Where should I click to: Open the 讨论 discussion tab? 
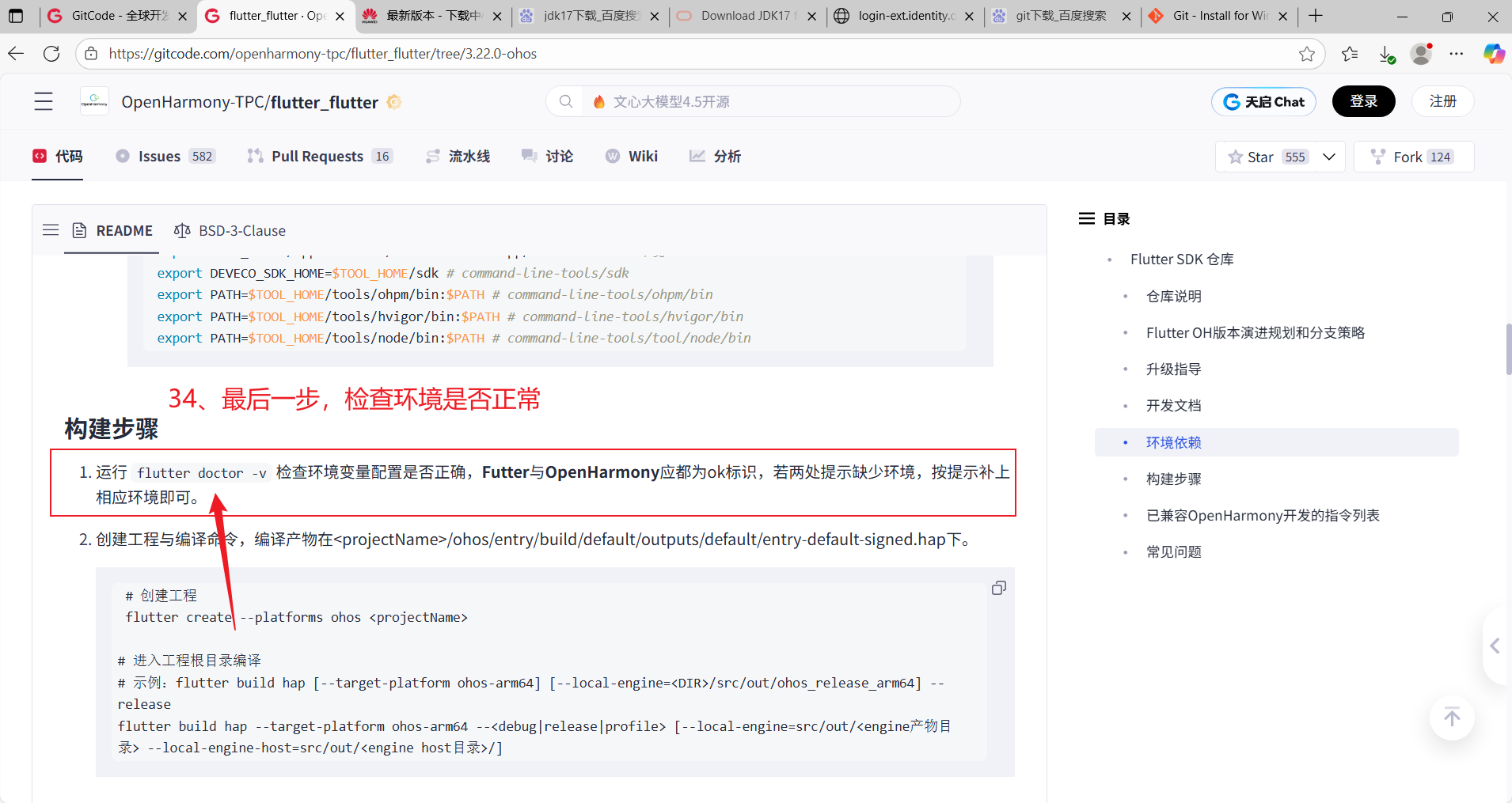coord(547,156)
